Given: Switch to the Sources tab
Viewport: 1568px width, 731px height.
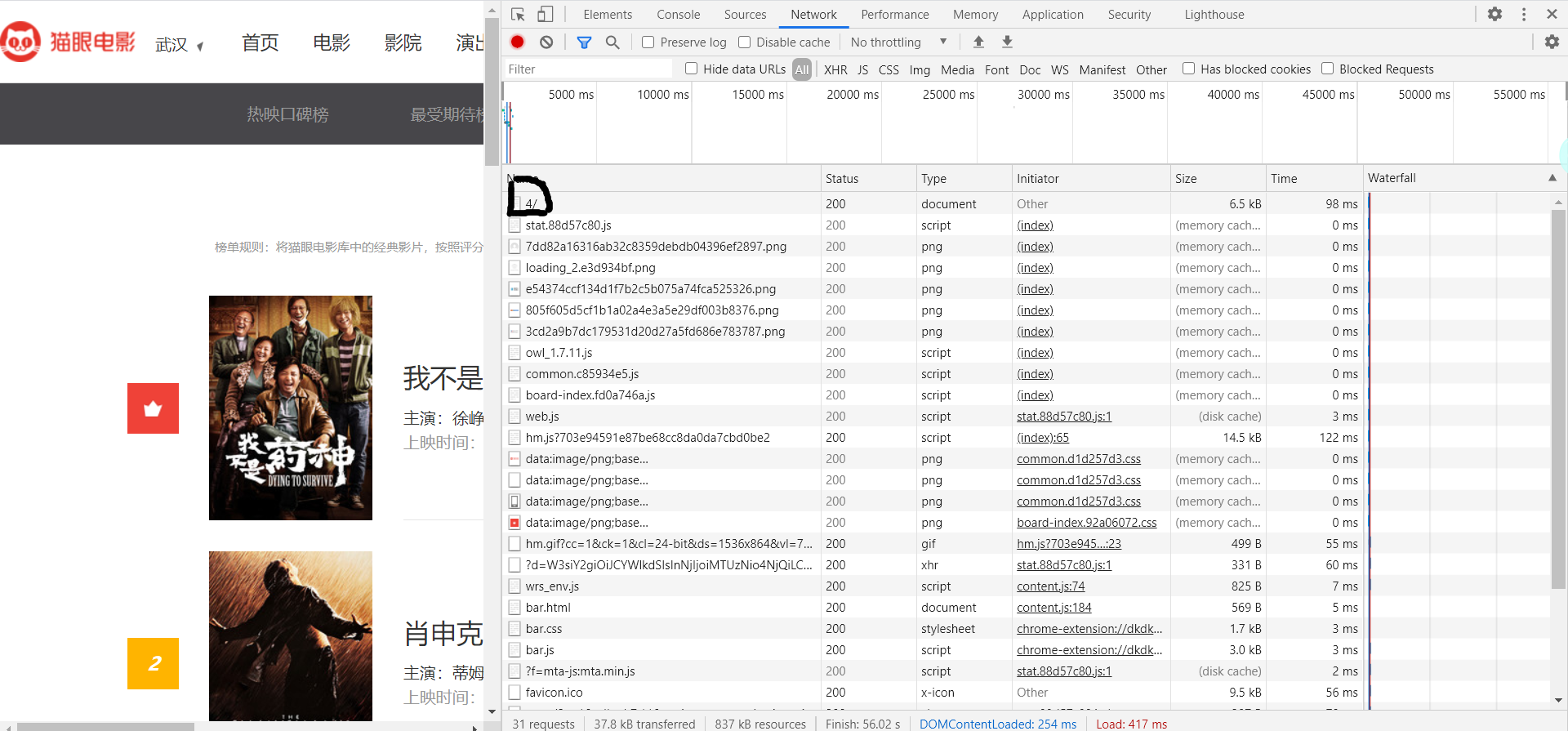Looking at the screenshot, I should coord(745,15).
